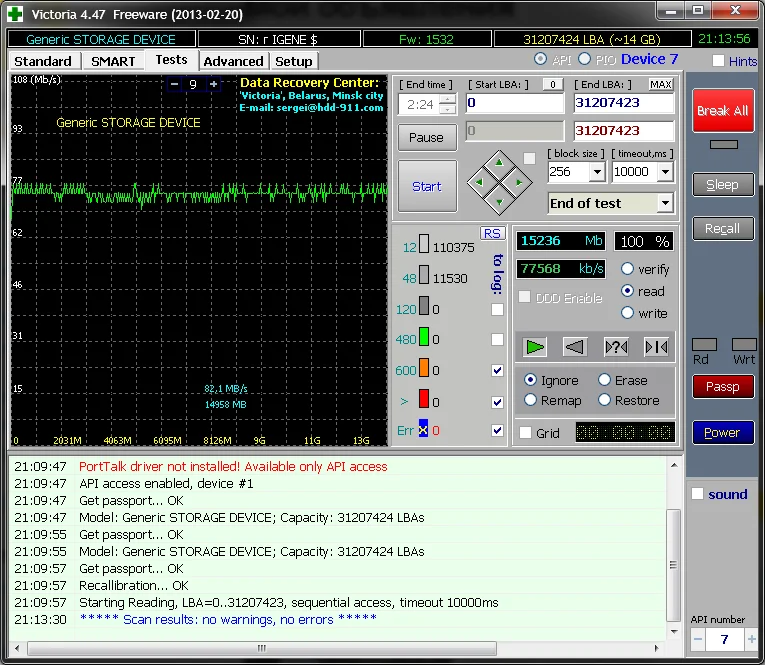Select the butterfly scan mode icon
The image size is (765, 665).
pos(656,347)
